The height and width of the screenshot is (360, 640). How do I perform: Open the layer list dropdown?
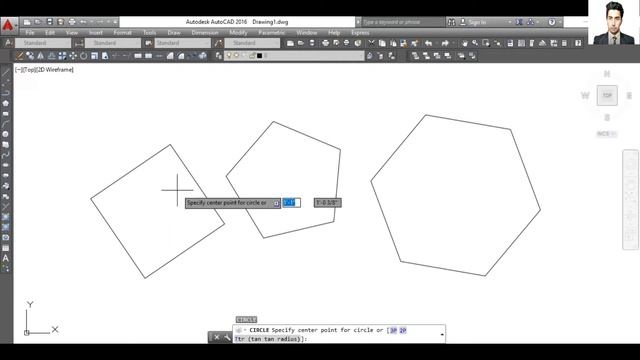click(294, 56)
